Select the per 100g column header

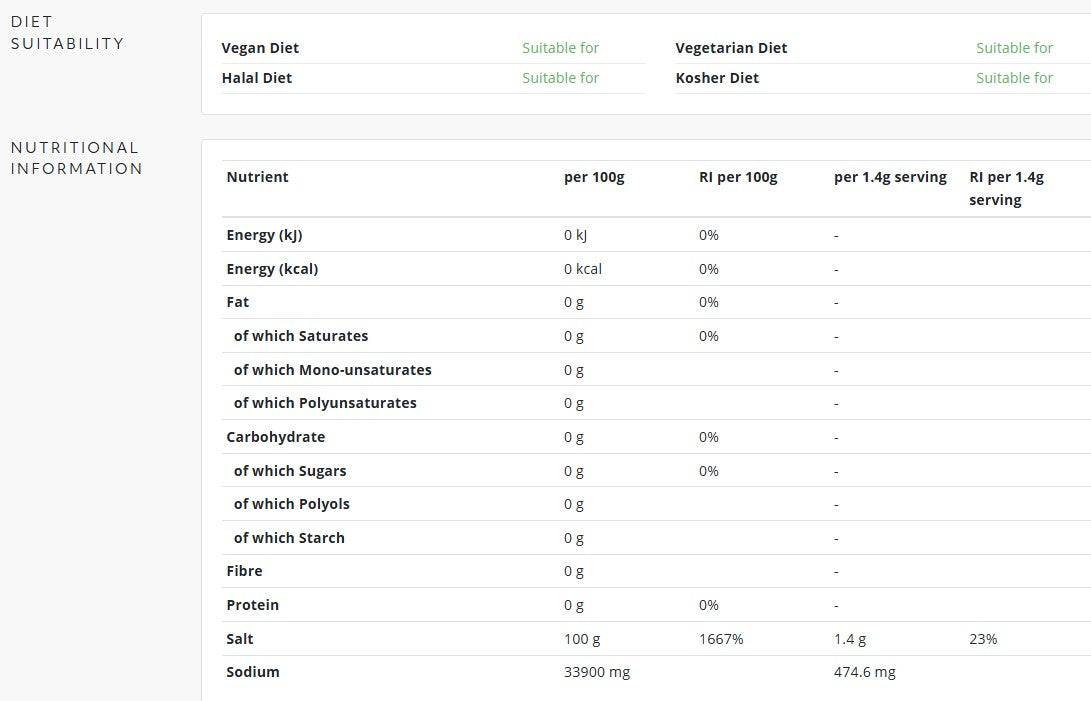pyautogui.click(x=594, y=177)
